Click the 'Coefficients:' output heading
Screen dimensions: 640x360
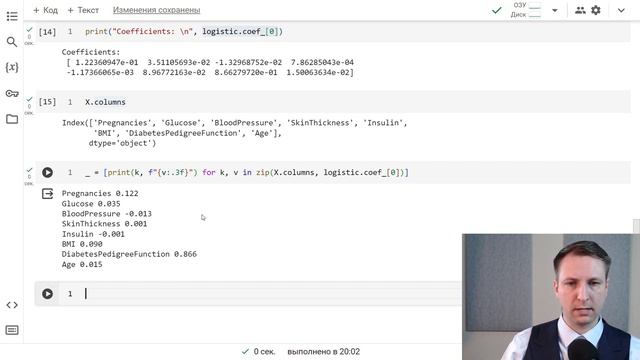[x=91, y=52]
